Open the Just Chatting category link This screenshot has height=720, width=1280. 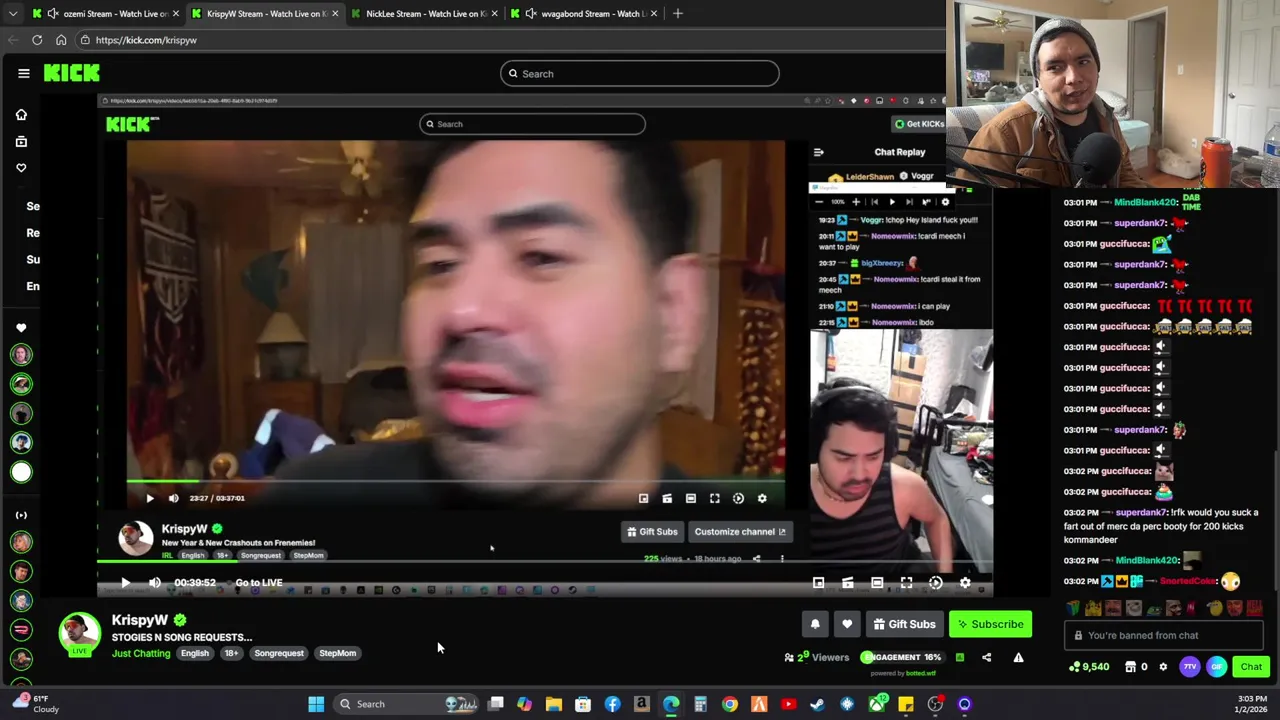tap(141, 653)
